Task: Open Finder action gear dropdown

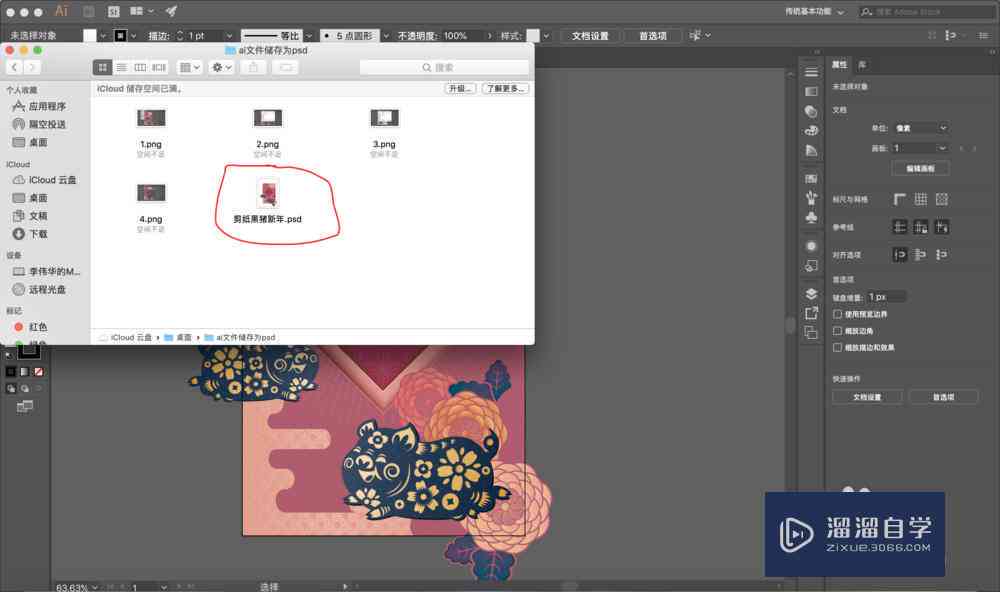Action: click(x=222, y=67)
